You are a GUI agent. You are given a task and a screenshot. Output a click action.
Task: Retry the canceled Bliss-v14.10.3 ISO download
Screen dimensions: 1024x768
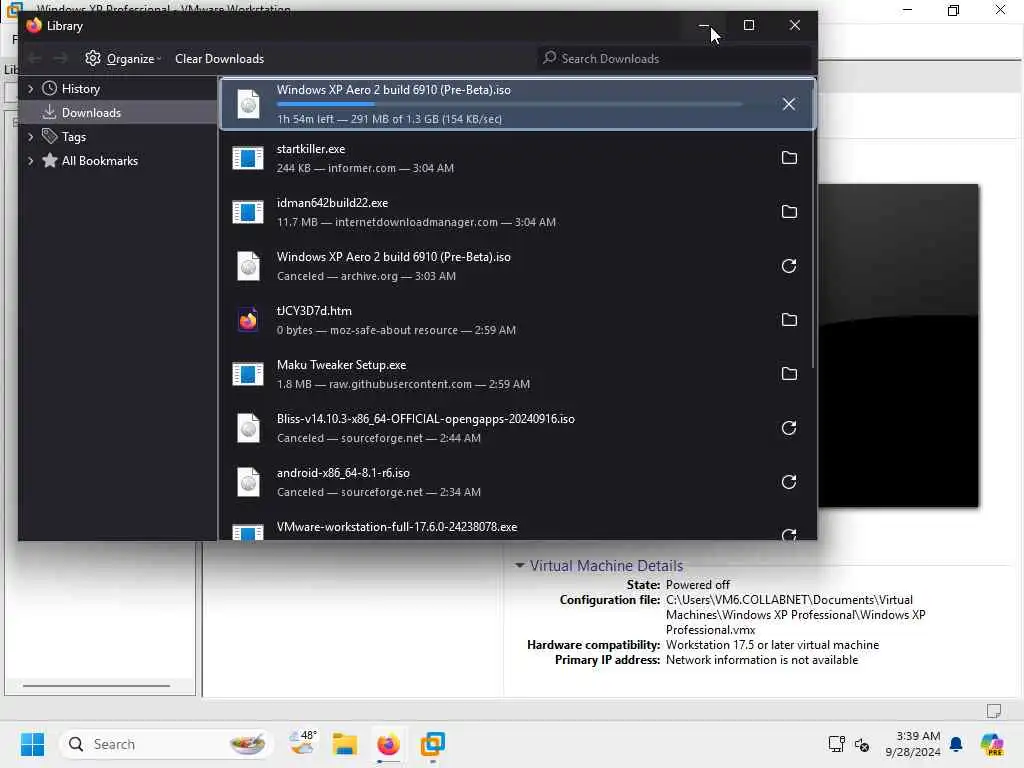(789, 428)
